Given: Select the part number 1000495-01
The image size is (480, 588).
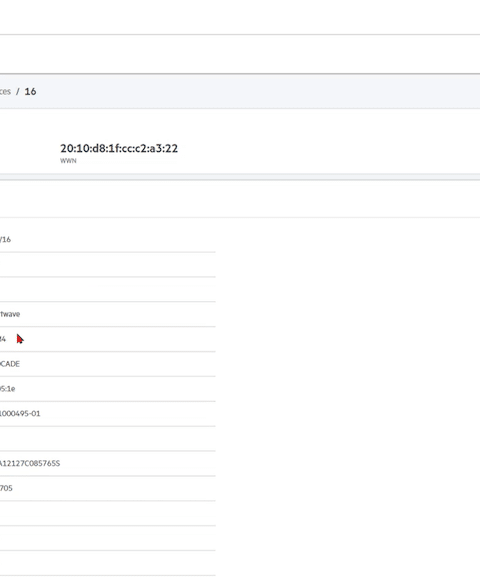Looking at the screenshot, I should [x=20, y=413].
